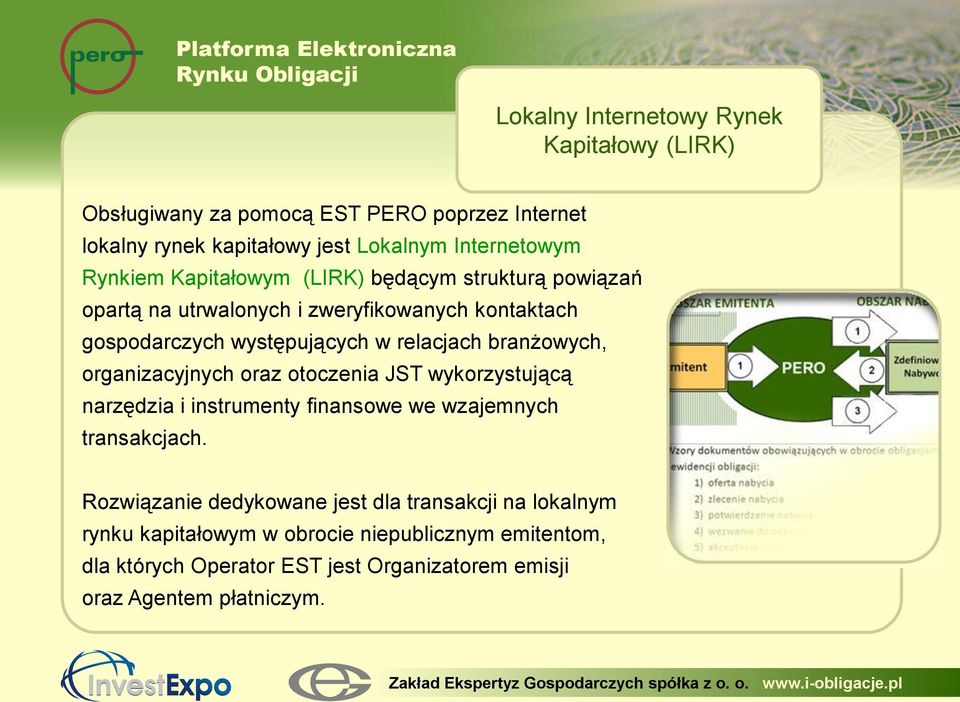Click the green text Rynkiem Kapitałowym (LIRK)
Image resolution: width=960 pixels, height=702 pixels.
pos(223,278)
